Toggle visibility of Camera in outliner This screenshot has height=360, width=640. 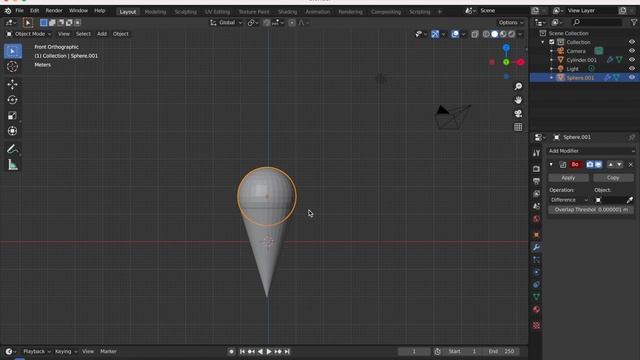point(632,51)
